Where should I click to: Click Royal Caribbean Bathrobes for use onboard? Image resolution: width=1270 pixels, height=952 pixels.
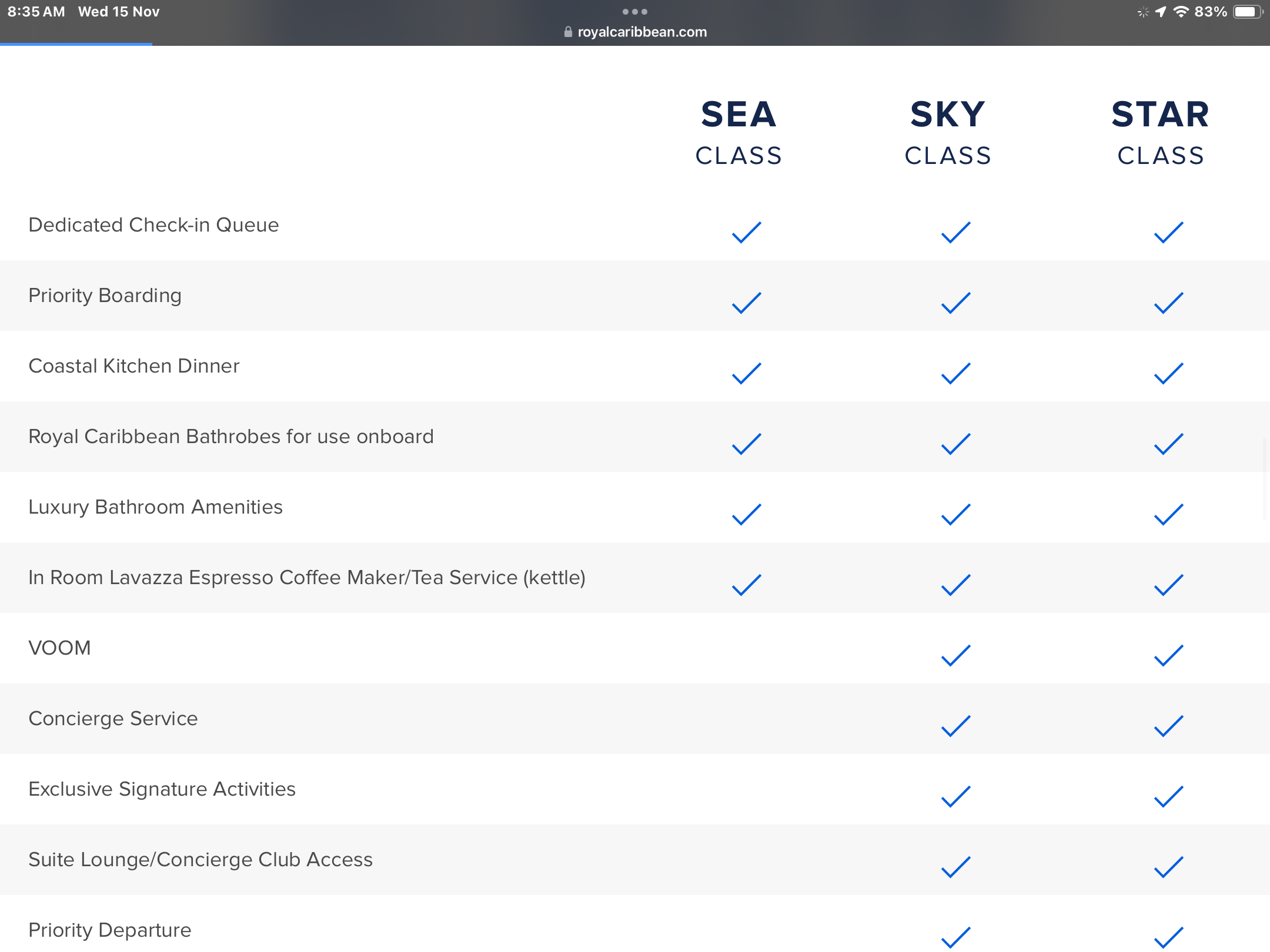point(231,437)
